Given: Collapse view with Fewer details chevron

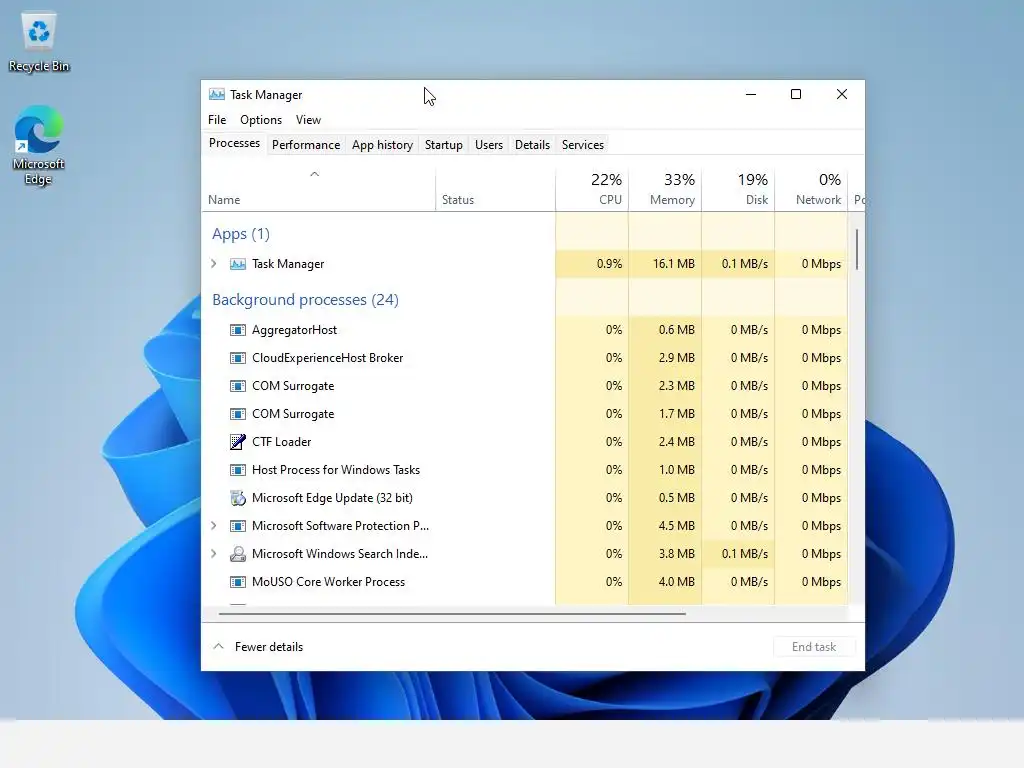Looking at the screenshot, I should (x=219, y=647).
